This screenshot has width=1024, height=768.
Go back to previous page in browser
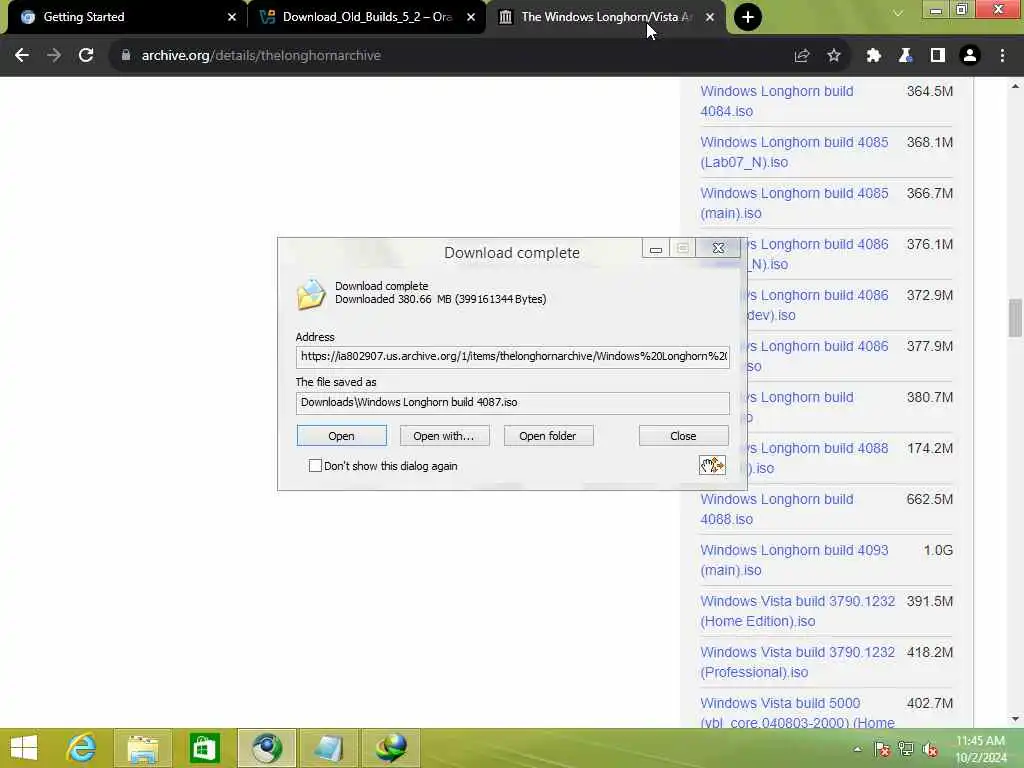22,56
